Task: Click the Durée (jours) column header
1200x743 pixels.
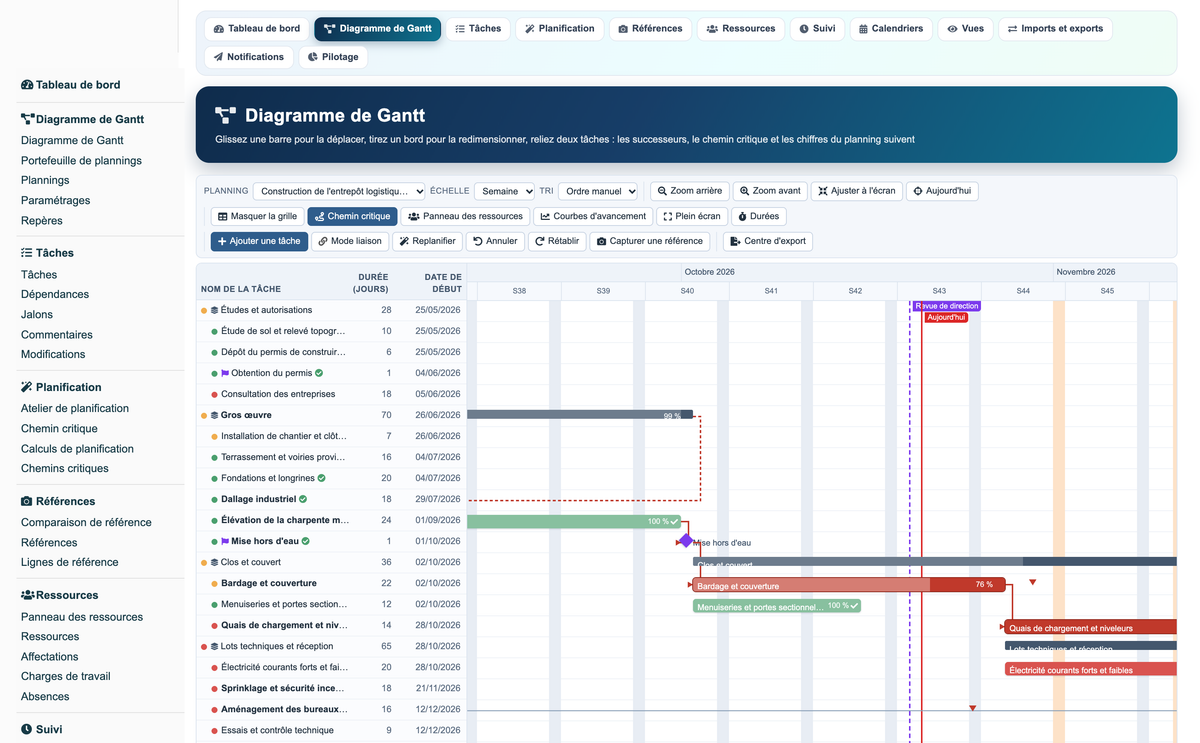Action: 371,283
